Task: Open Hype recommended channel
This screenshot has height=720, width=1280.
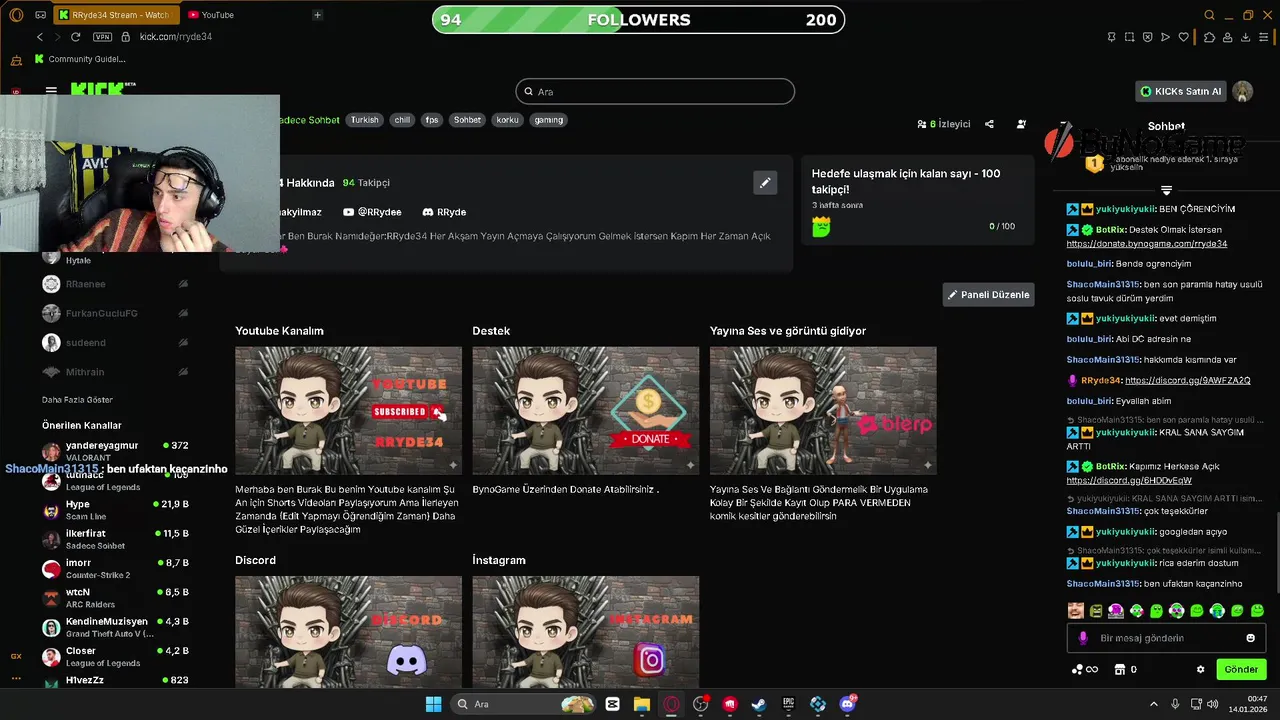Action: pyautogui.click(x=115, y=510)
